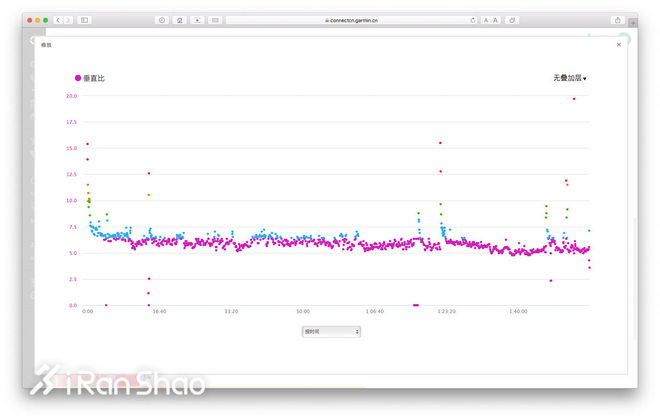The height and width of the screenshot is (420, 660).
Task: Click the 20.0 outlier point on chart
Action: click(574, 98)
